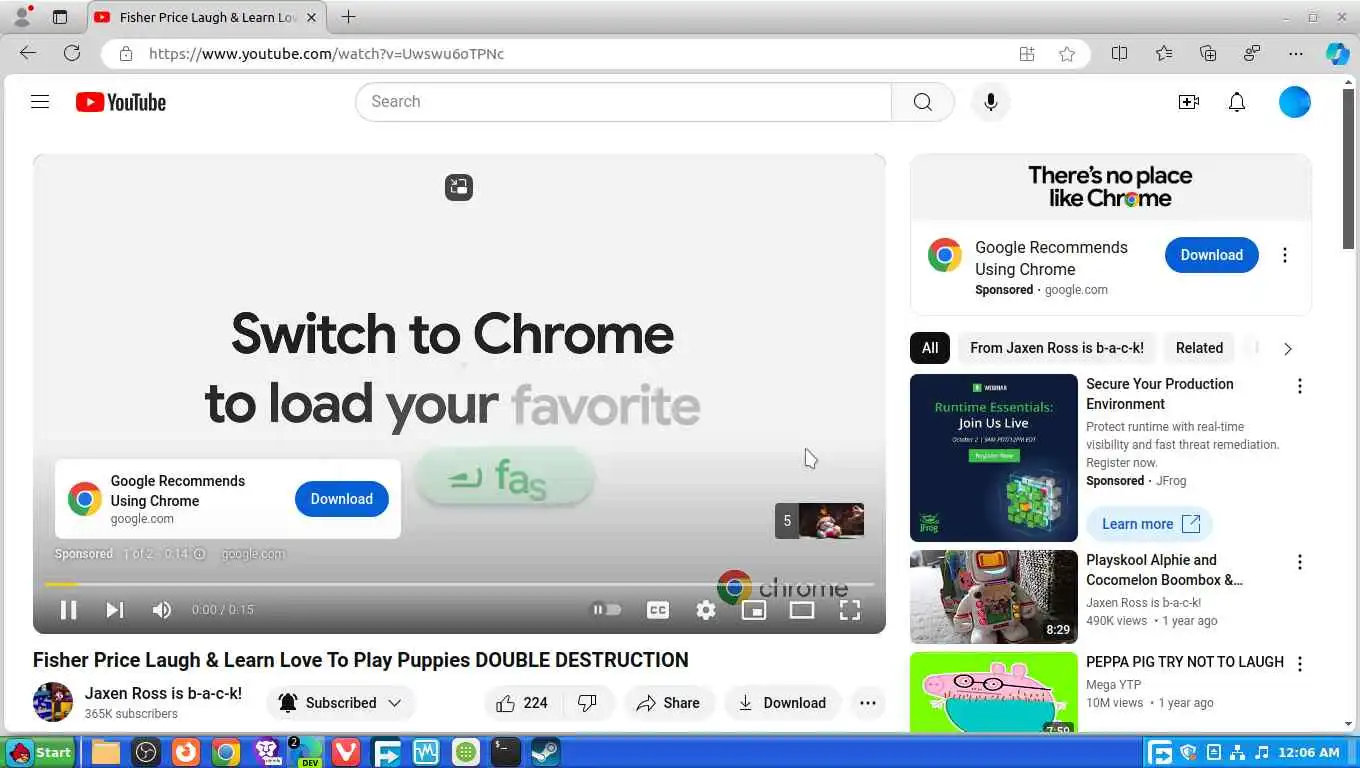This screenshot has width=1360, height=768.
Task: Download the video below the player
Action: pos(784,703)
